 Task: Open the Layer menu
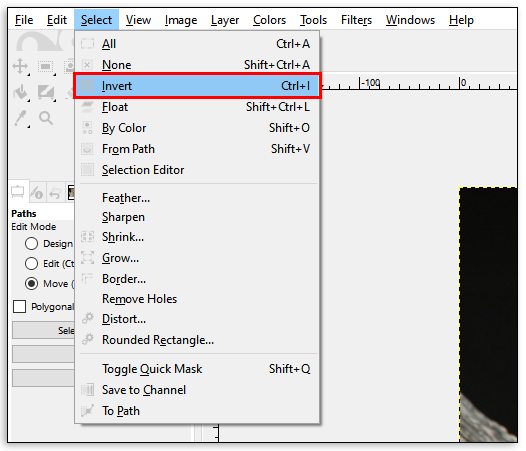tap(225, 20)
